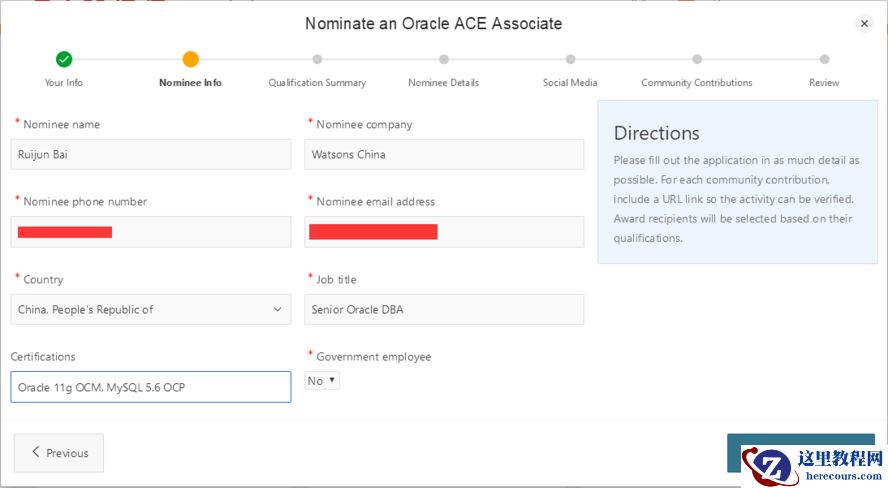
Task: Click the Job title input
Action: [444, 309]
